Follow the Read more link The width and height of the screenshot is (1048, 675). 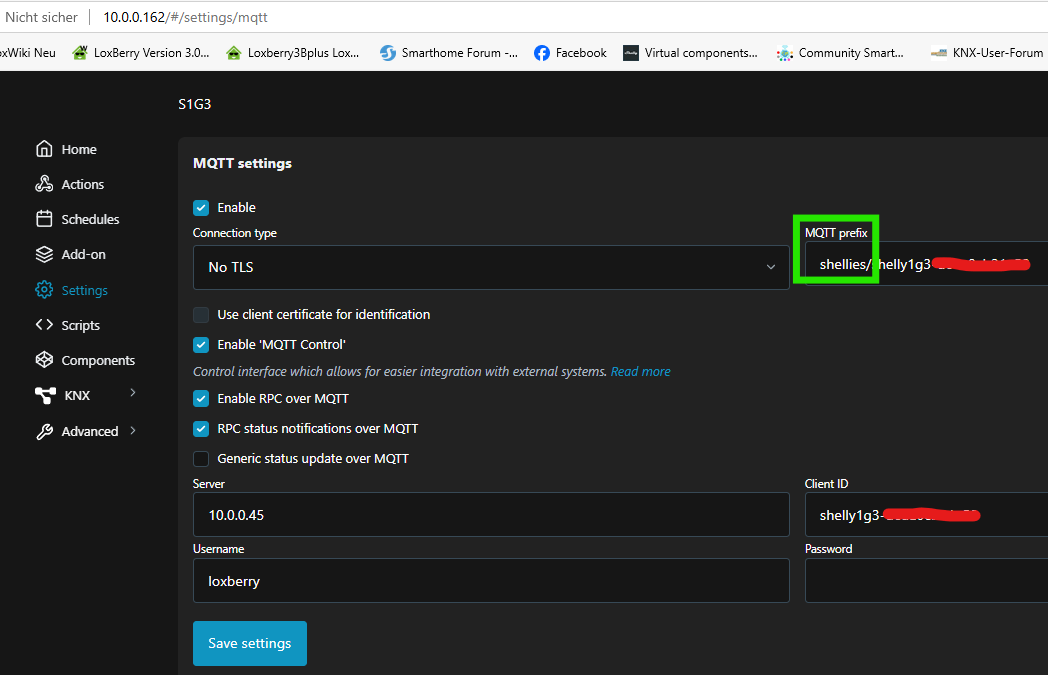(640, 372)
